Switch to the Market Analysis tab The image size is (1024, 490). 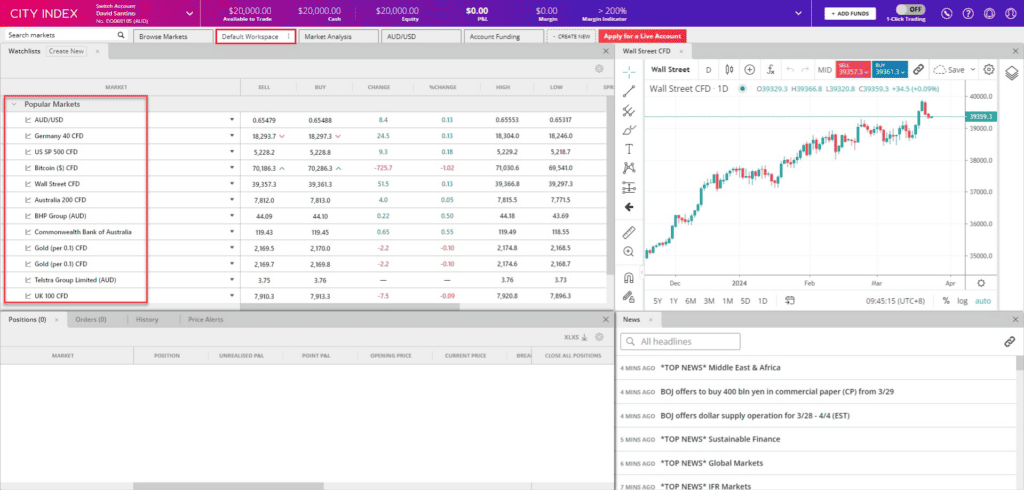(337, 37)
